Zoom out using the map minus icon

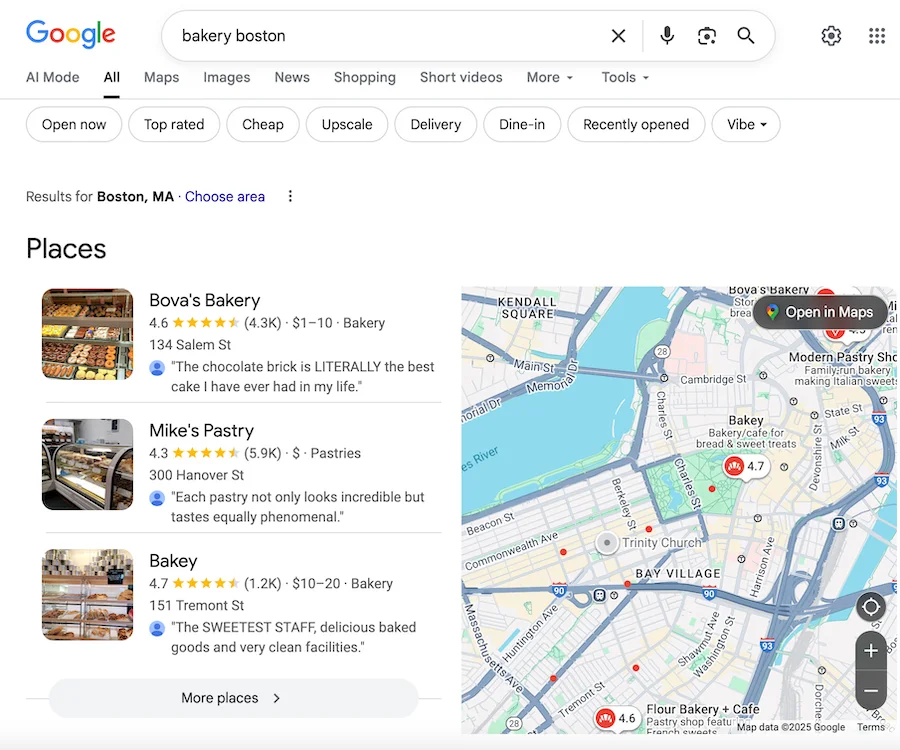[870, 690]
